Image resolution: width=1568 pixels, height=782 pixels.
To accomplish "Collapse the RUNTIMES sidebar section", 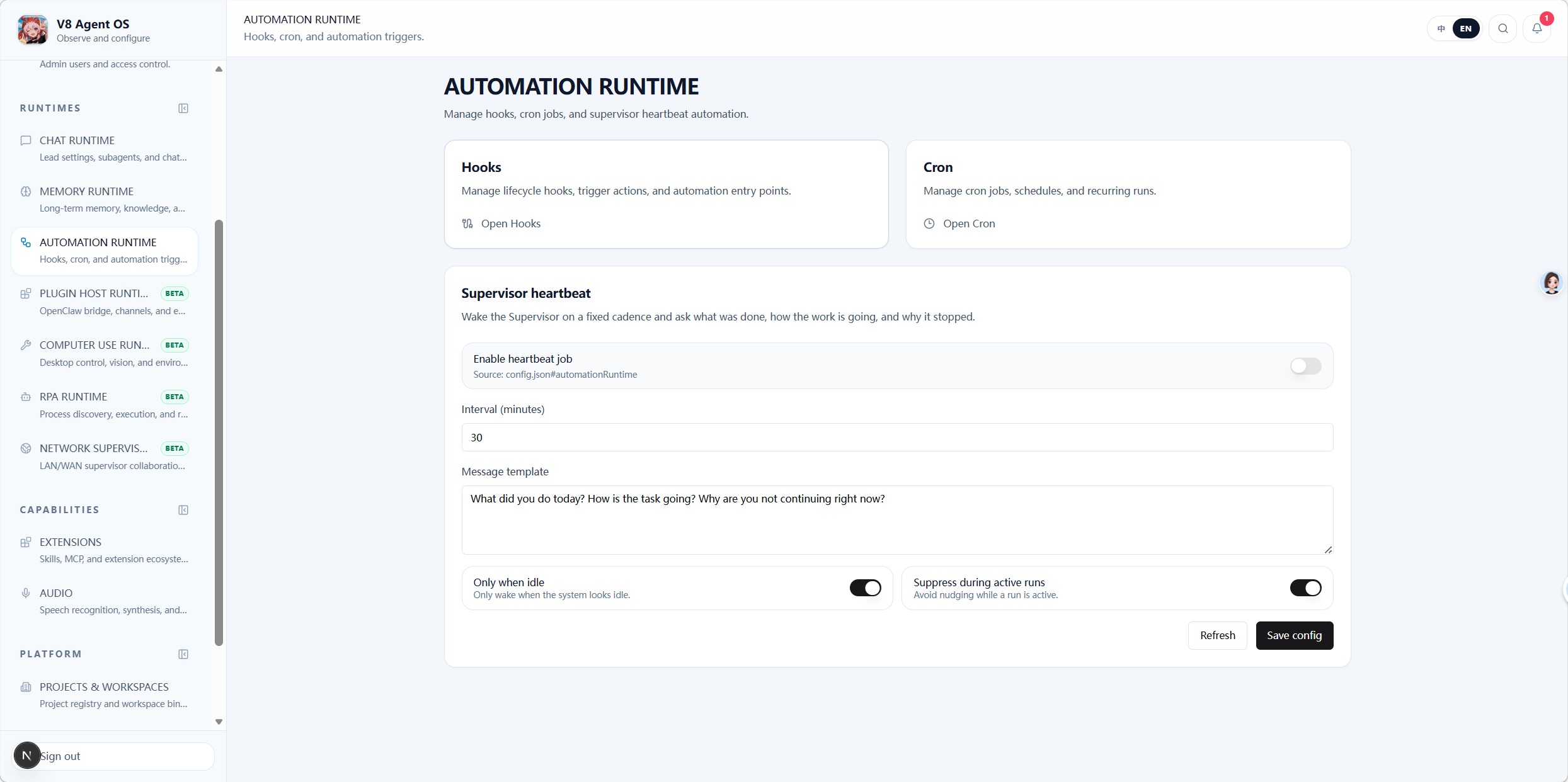I will [x=183, y=108].
